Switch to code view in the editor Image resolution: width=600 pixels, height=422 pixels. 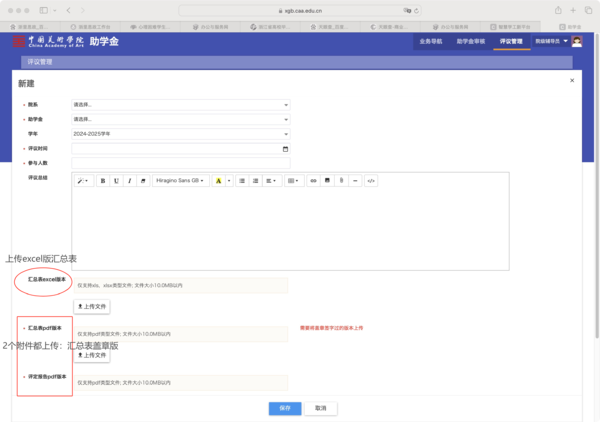click(x=370, y=181)
